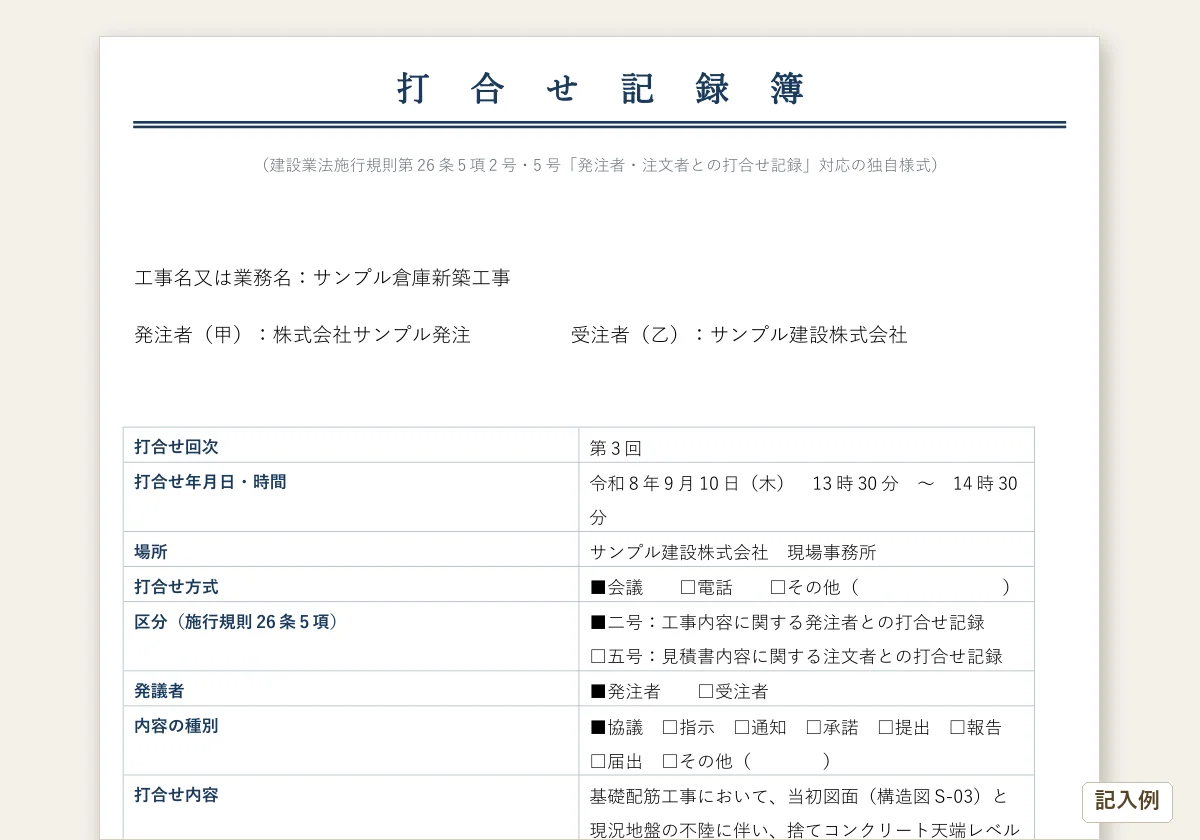1200x840 pixels.
Task: Tick the 協議 content type
Action: click(598, 728)
